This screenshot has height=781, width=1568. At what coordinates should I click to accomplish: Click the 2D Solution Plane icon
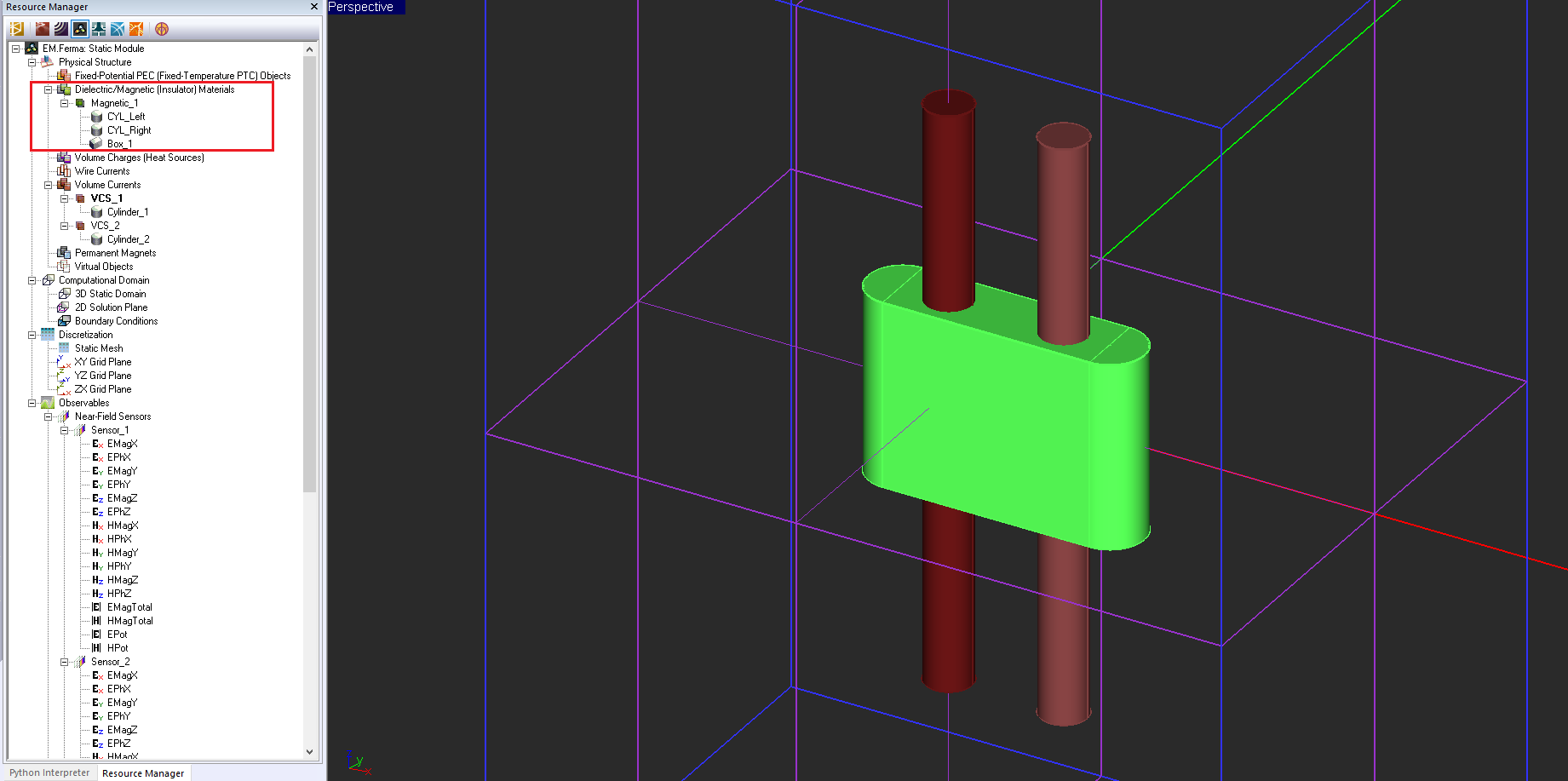click(x=64, y=307)
